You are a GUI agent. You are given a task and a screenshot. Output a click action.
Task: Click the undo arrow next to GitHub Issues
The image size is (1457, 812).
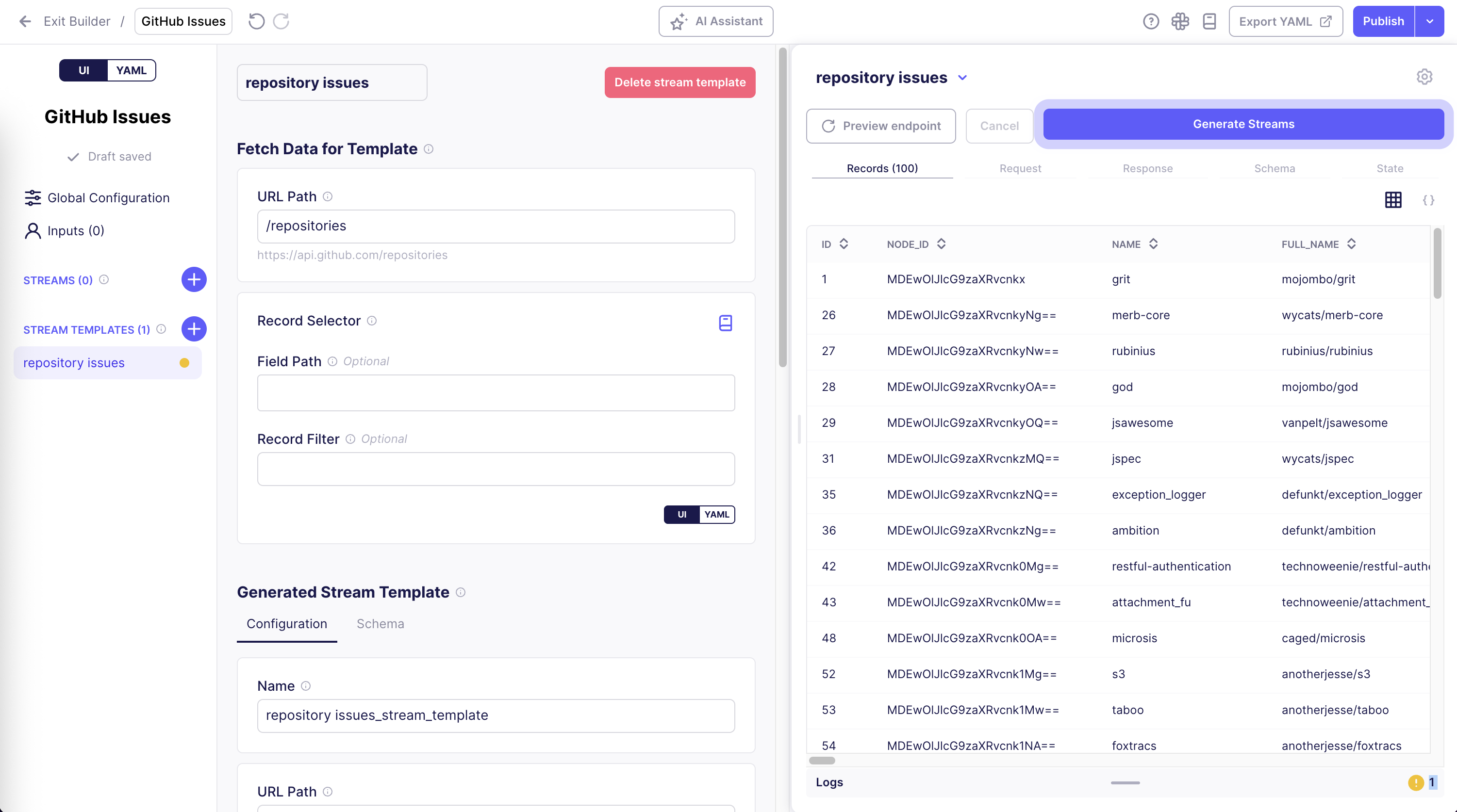pos(256,21)
